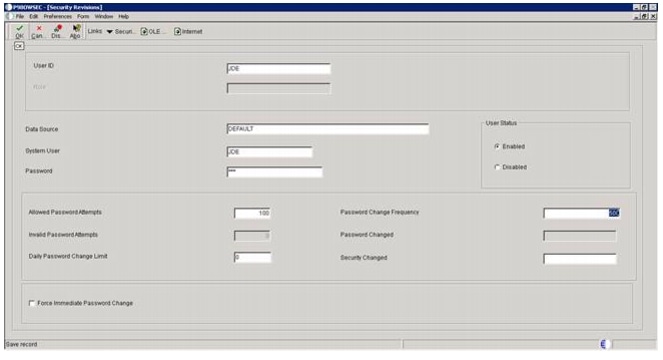
Task: Click the Daily Password Change Limit label
Action: click(x=68, y=256)
